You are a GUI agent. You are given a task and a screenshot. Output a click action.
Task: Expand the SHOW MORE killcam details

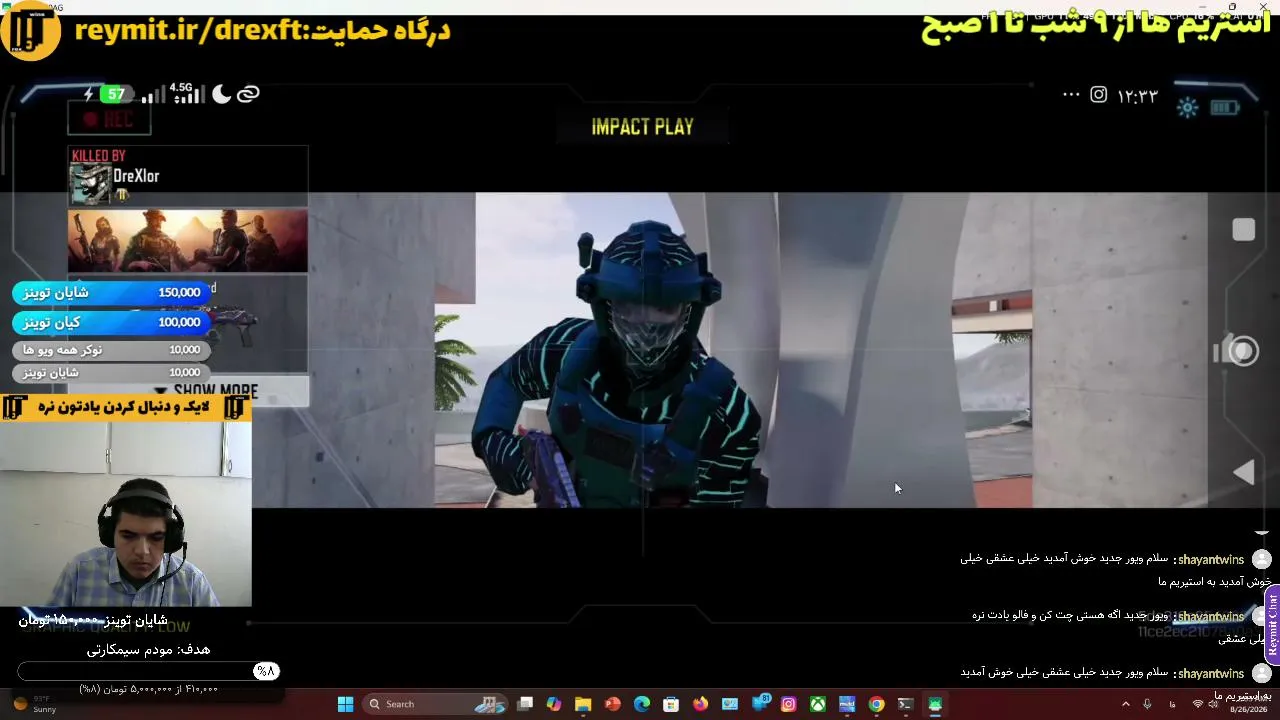pos(206,391)
